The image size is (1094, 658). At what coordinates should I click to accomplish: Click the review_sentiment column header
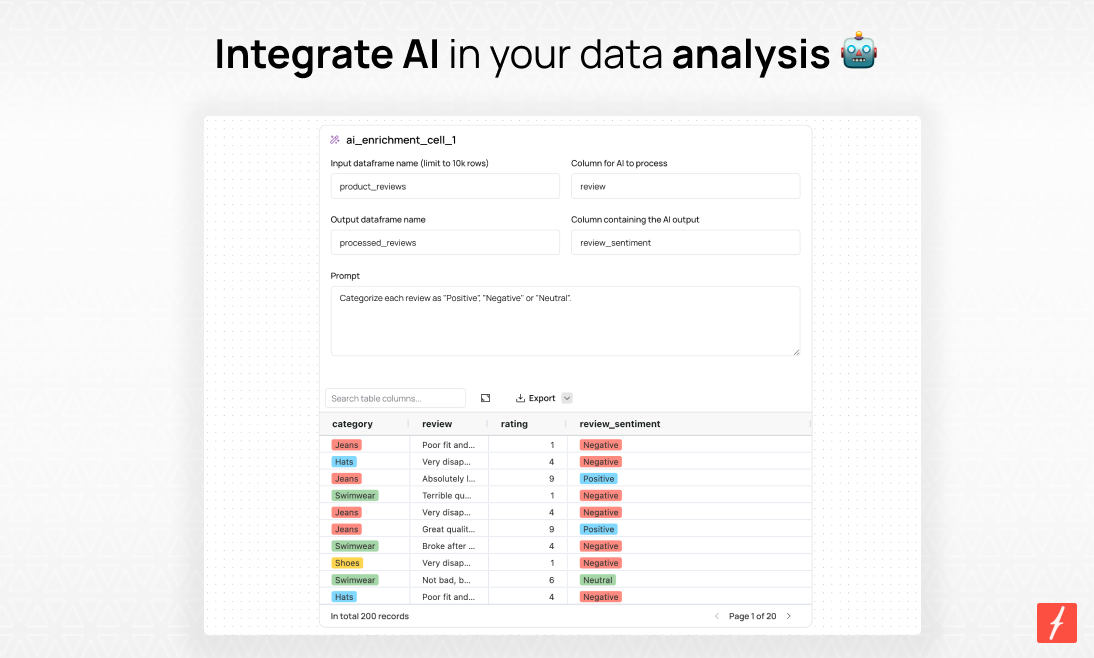click(620, 424)
